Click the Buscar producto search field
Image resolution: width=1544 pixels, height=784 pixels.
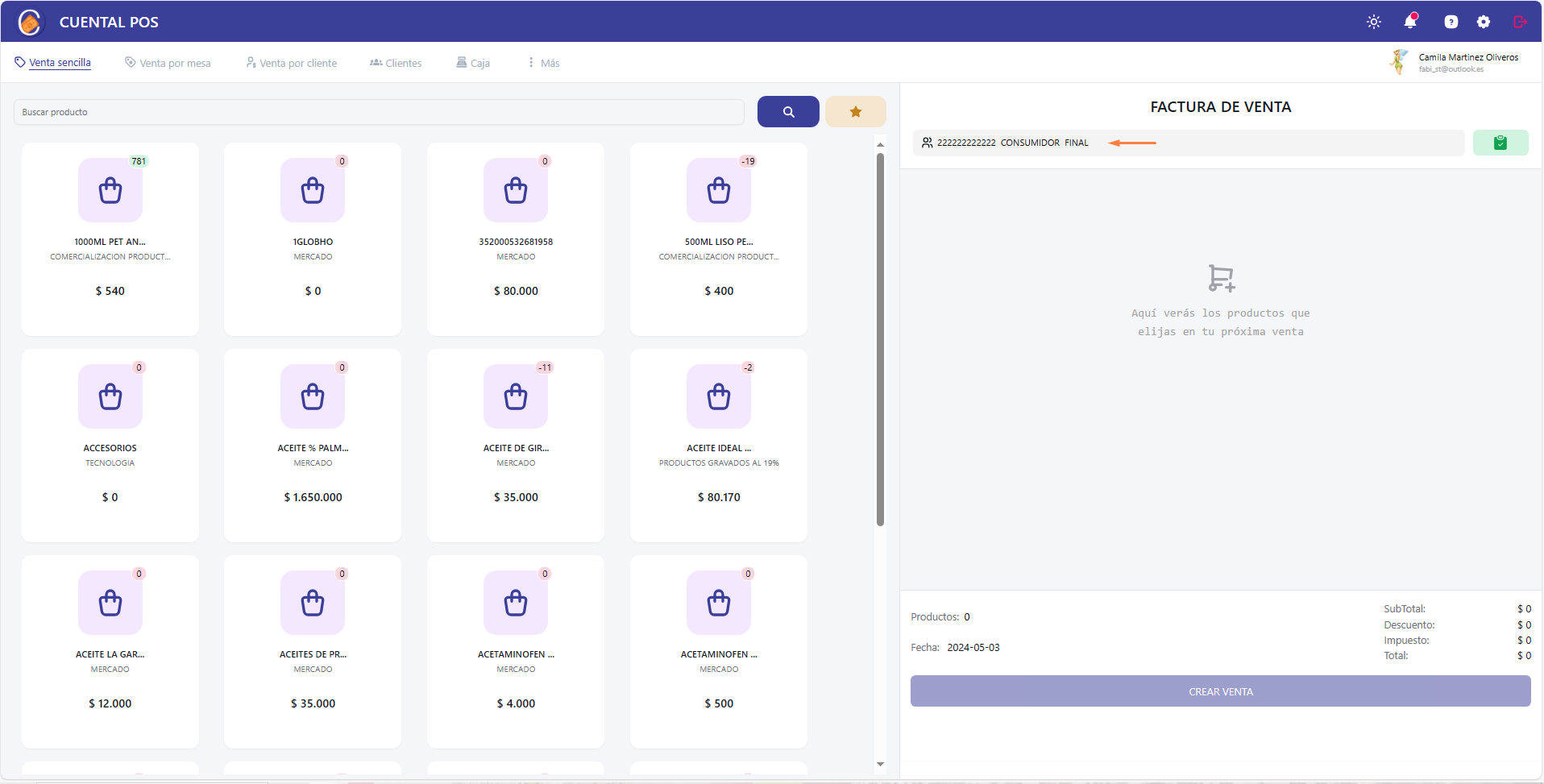(x=379, y=112)
